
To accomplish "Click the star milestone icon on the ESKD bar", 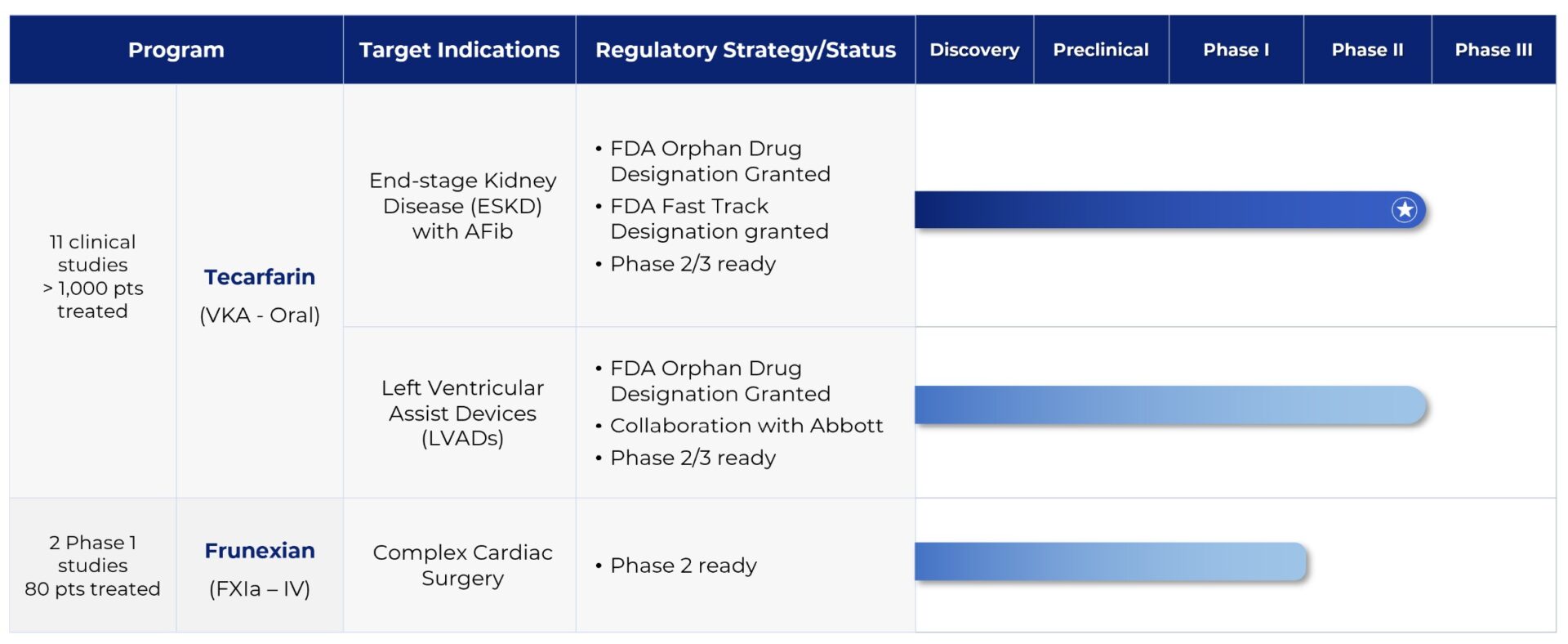I will click(1404, 210).
